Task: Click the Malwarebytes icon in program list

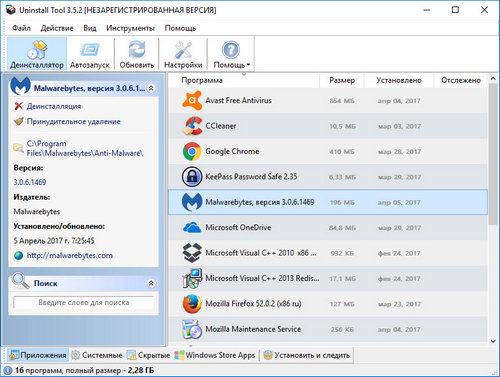Action: pyautogui.click(x=192, y=202)
